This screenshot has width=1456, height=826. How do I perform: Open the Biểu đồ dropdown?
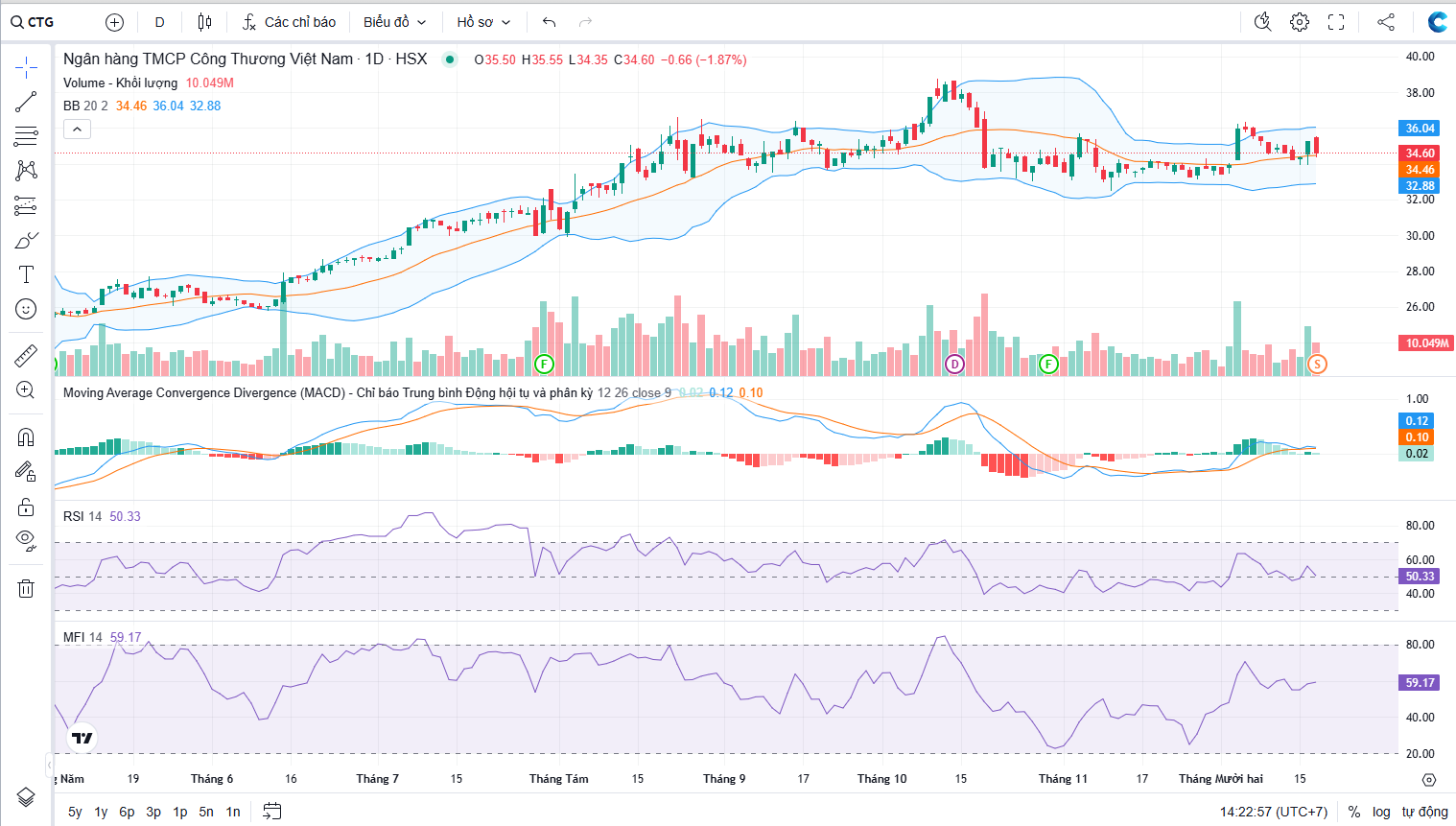pos(394,22)
